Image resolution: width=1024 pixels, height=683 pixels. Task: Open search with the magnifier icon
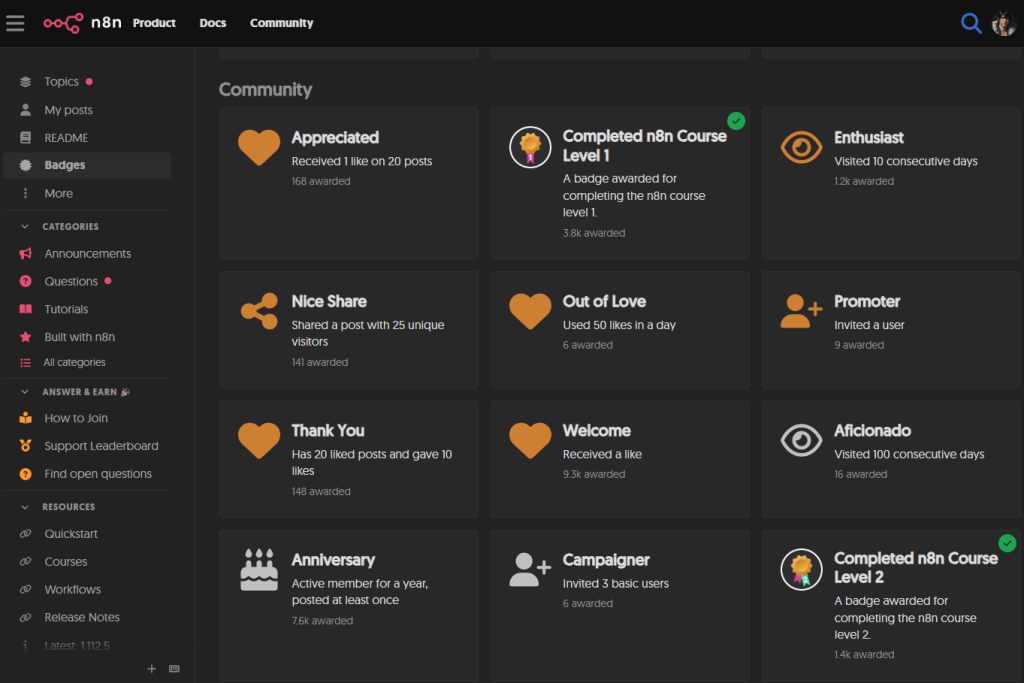970,23
